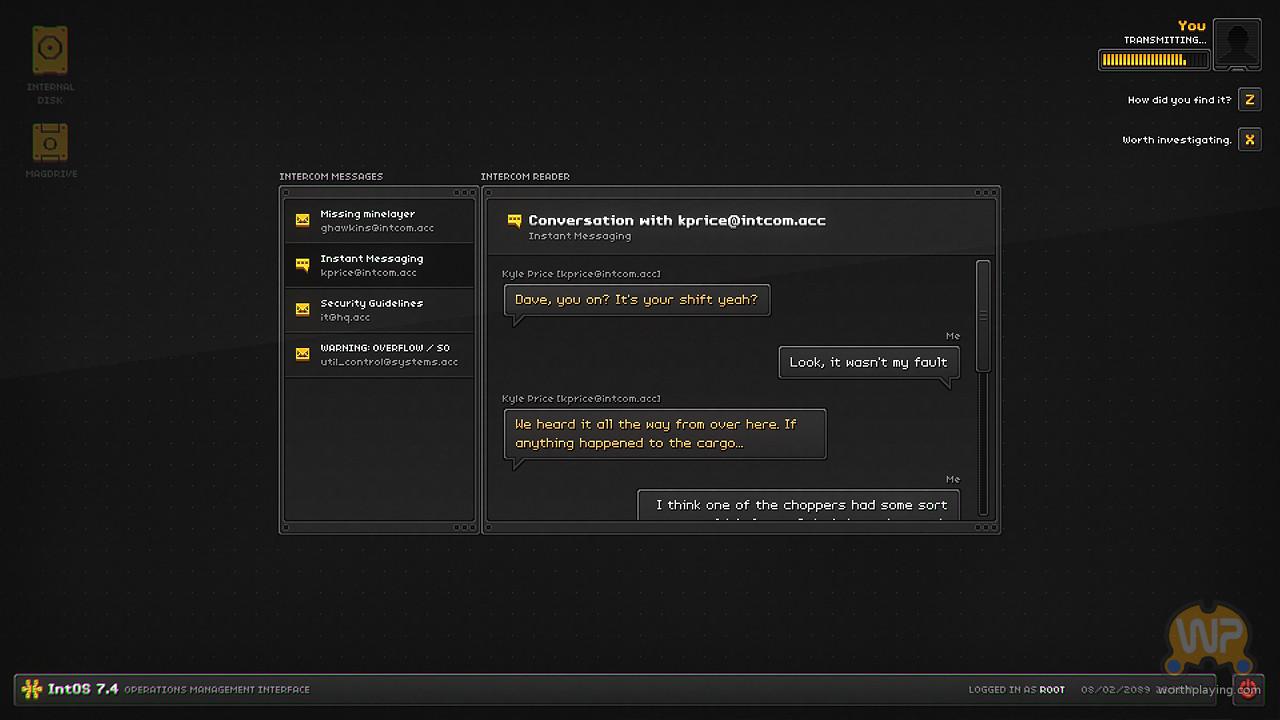This screenshot has height=720, width=1280.
Task: Choose the X reply 'Worth investigating.'
Action: tap(1249, 140)
